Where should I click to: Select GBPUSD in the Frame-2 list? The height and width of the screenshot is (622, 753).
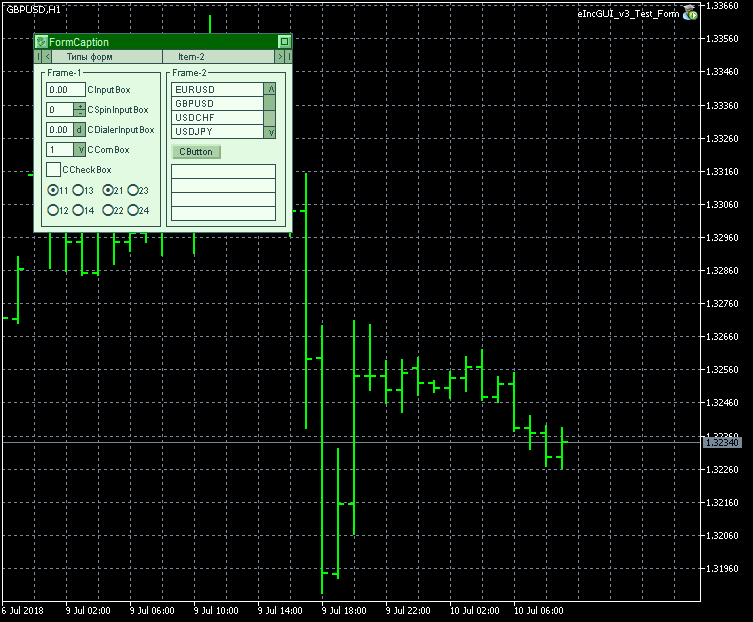coord(218,104)
